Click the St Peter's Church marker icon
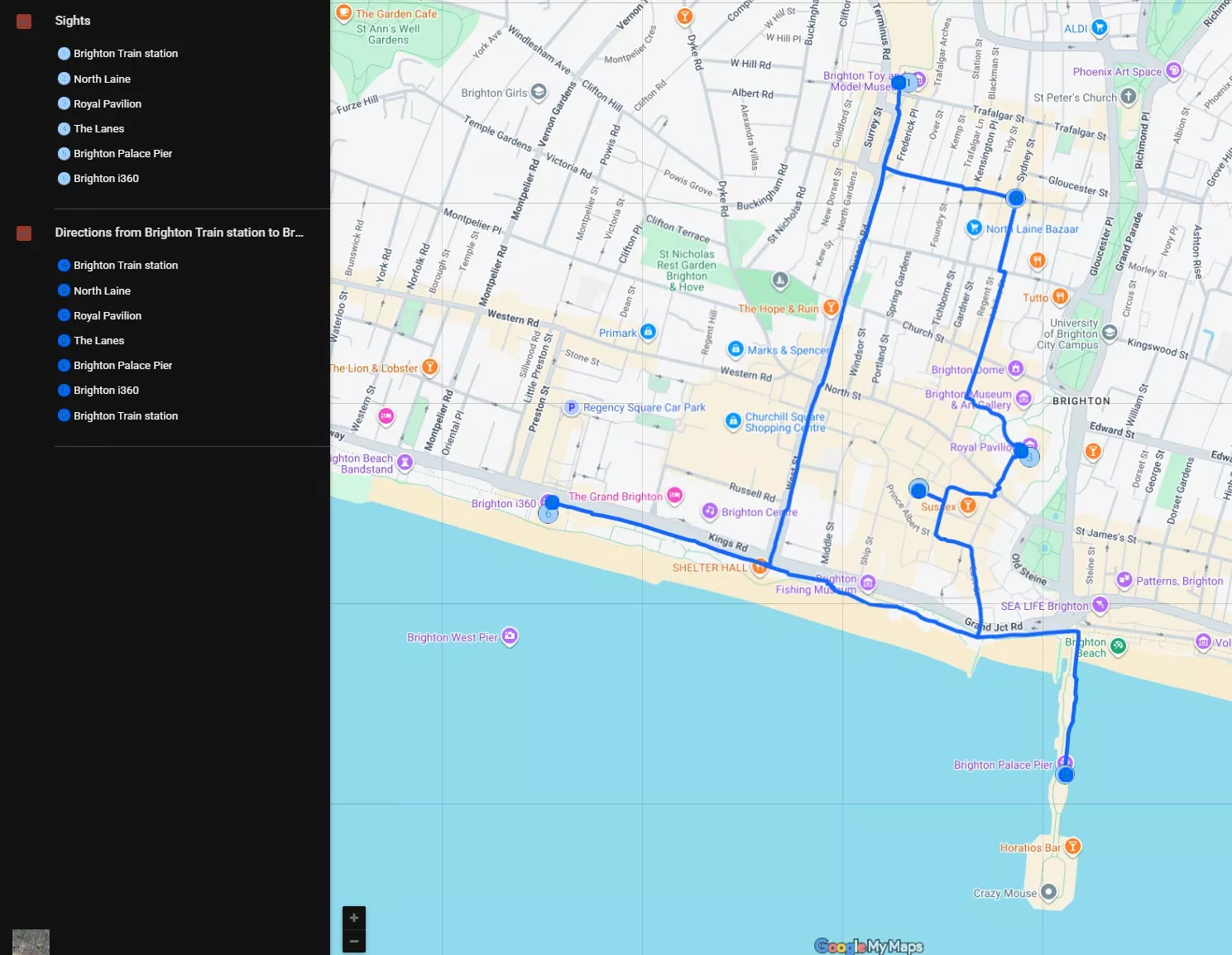Viewport: 1232px width, 955px height. 1128,97
